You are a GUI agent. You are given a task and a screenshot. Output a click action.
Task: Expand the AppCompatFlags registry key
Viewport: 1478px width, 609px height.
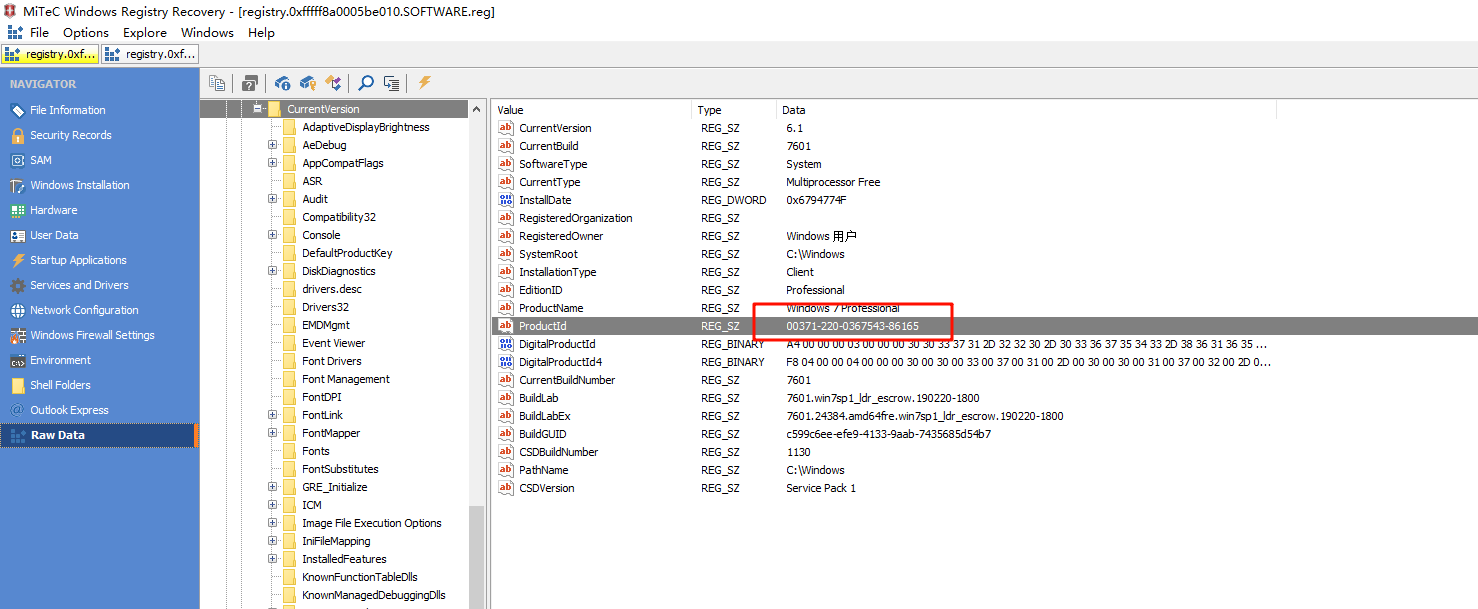click(272, 163)
